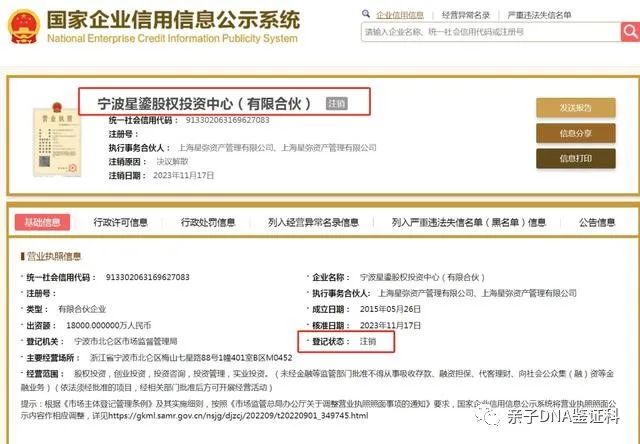640x444 pixels.
Task: Click the 注销 status badge beside company name
Action: tap(337, 104)
